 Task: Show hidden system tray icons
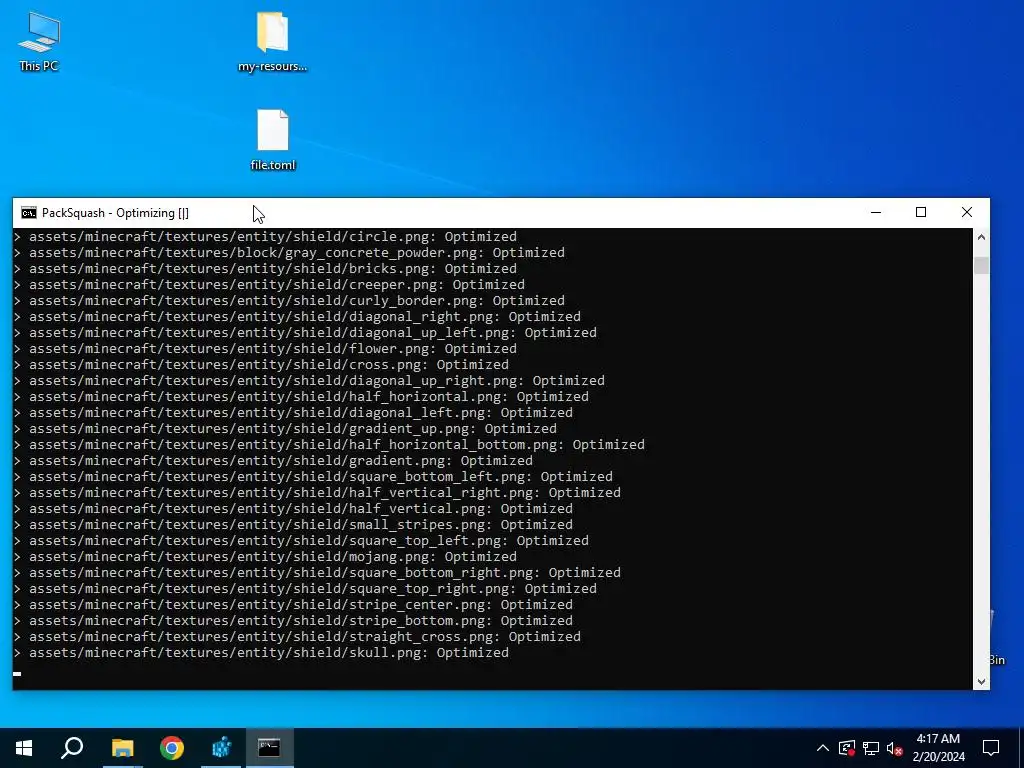point(823,748)
